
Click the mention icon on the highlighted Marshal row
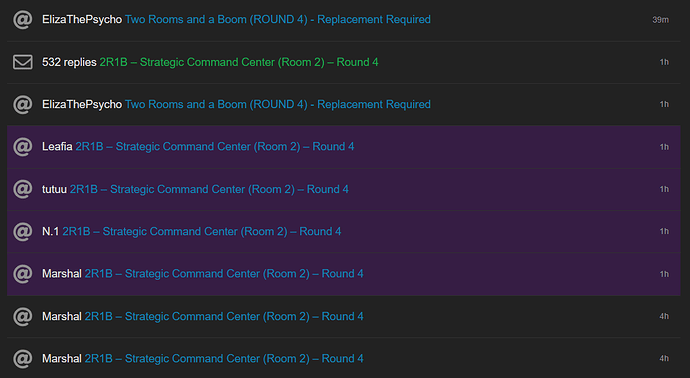(x=22, y=274)
